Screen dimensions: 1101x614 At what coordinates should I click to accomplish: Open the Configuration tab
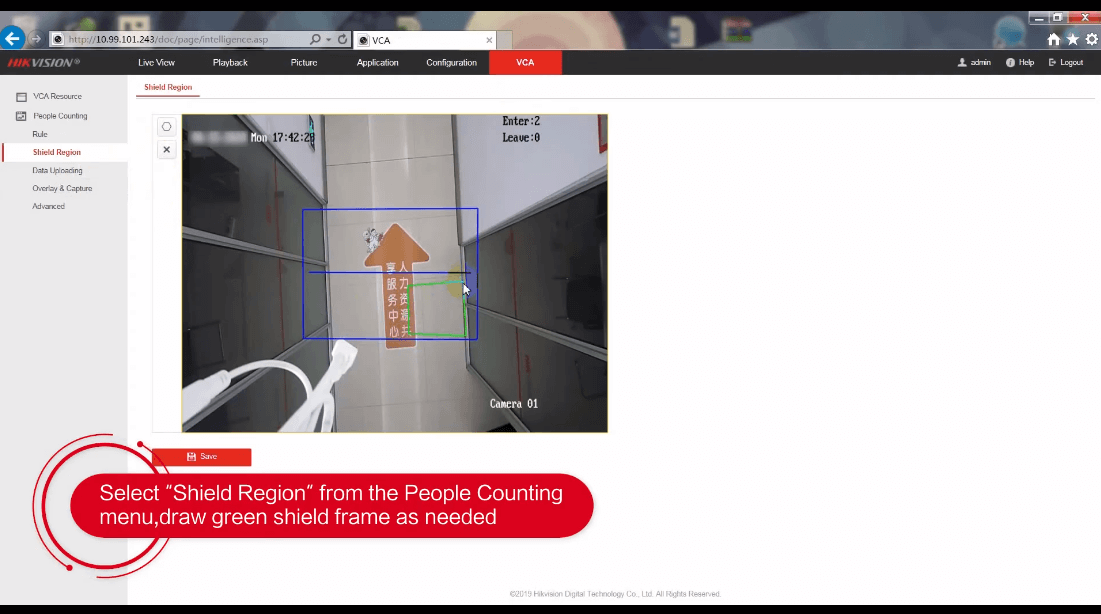click(451, 63)
